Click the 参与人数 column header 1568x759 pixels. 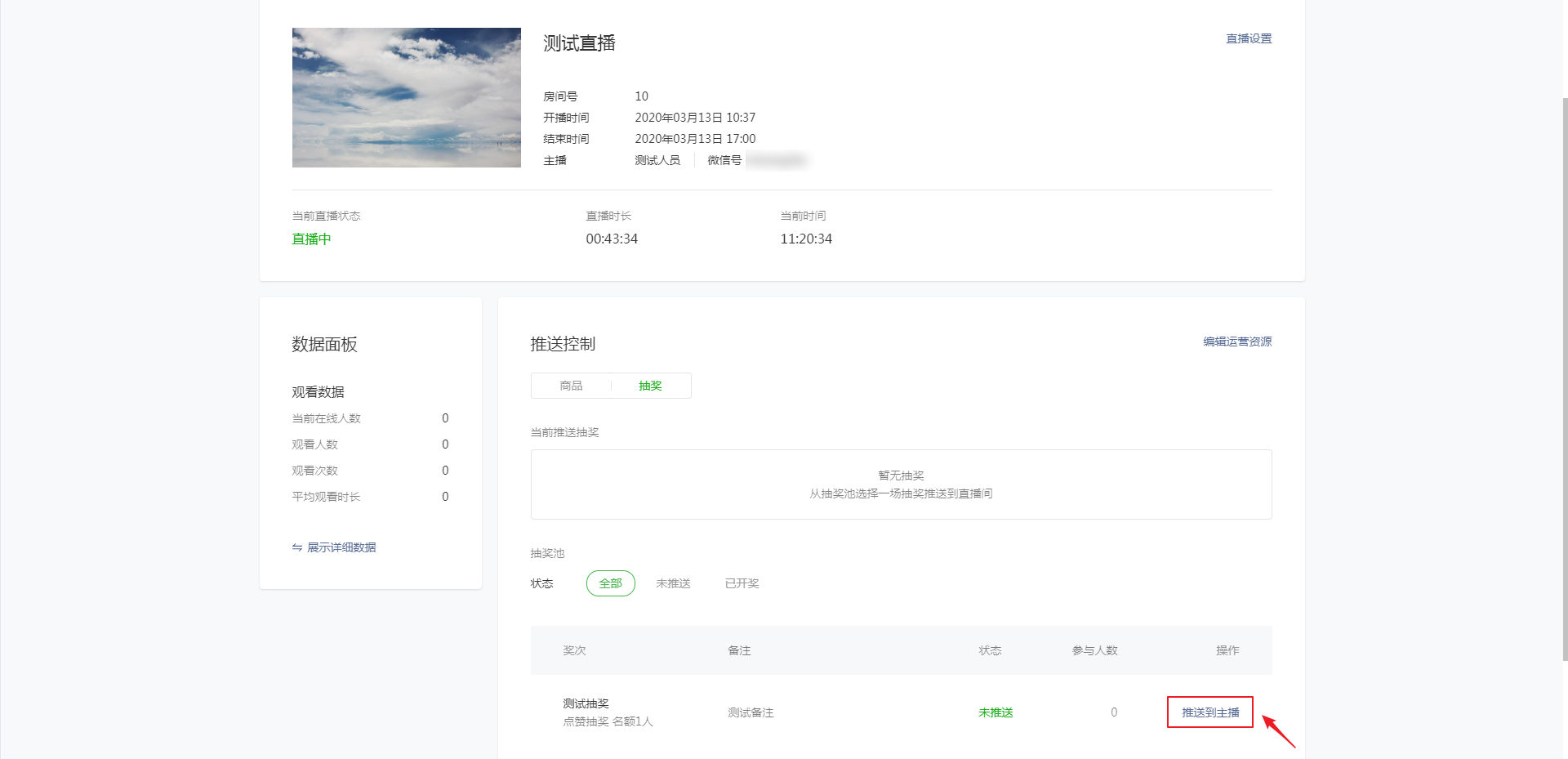point(1094,650)
